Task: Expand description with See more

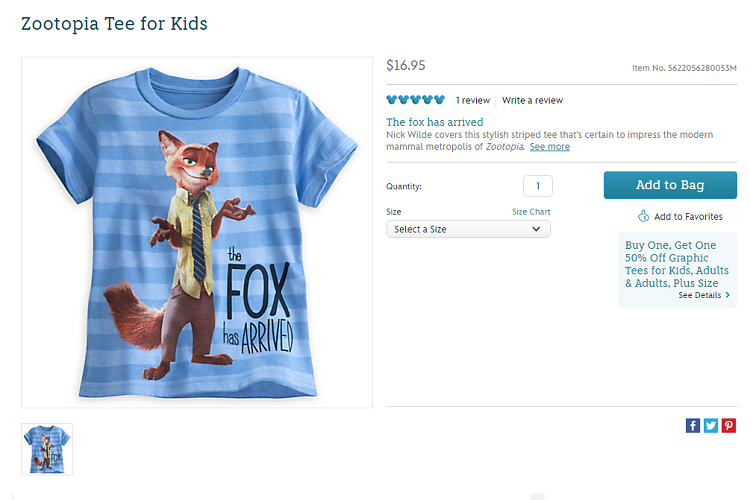Action: pyautogui.click(x=550, y=147)
